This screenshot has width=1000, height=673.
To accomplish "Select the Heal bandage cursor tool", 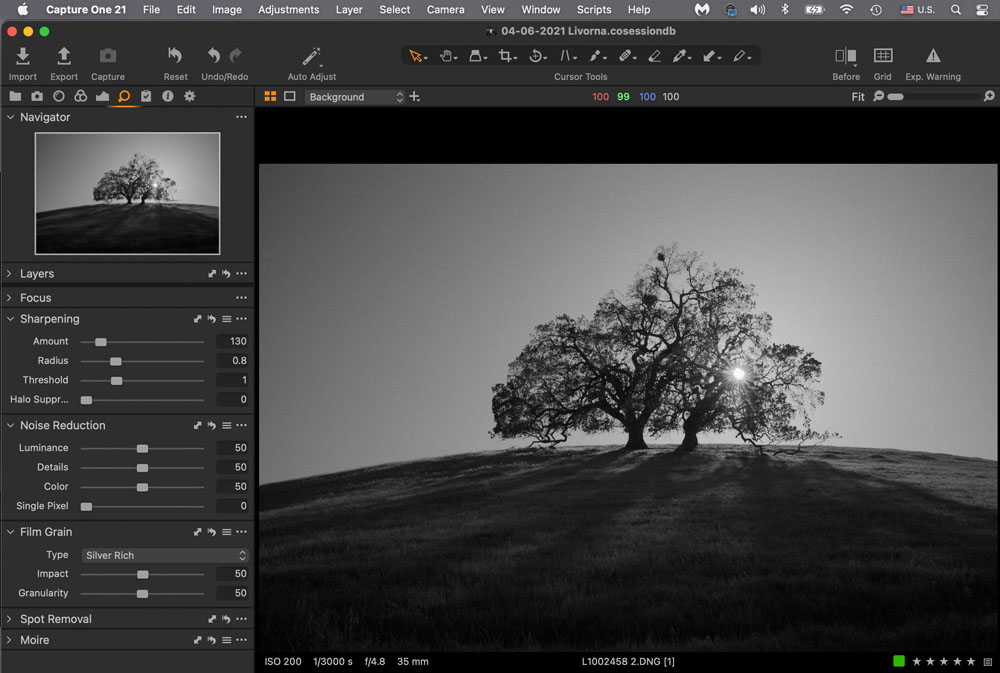I will tap(626, 56).
